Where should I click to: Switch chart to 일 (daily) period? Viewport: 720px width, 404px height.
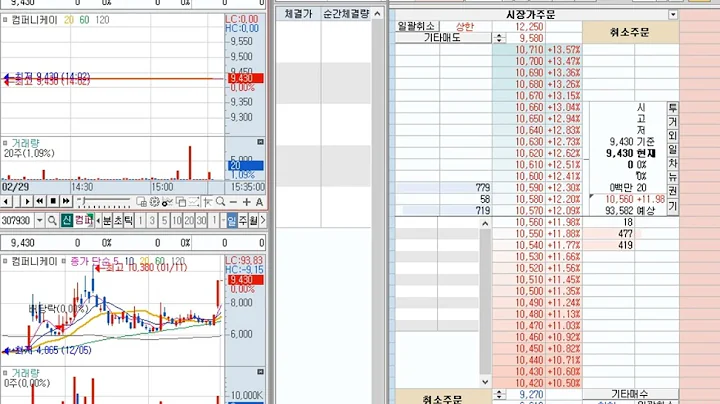232,221
